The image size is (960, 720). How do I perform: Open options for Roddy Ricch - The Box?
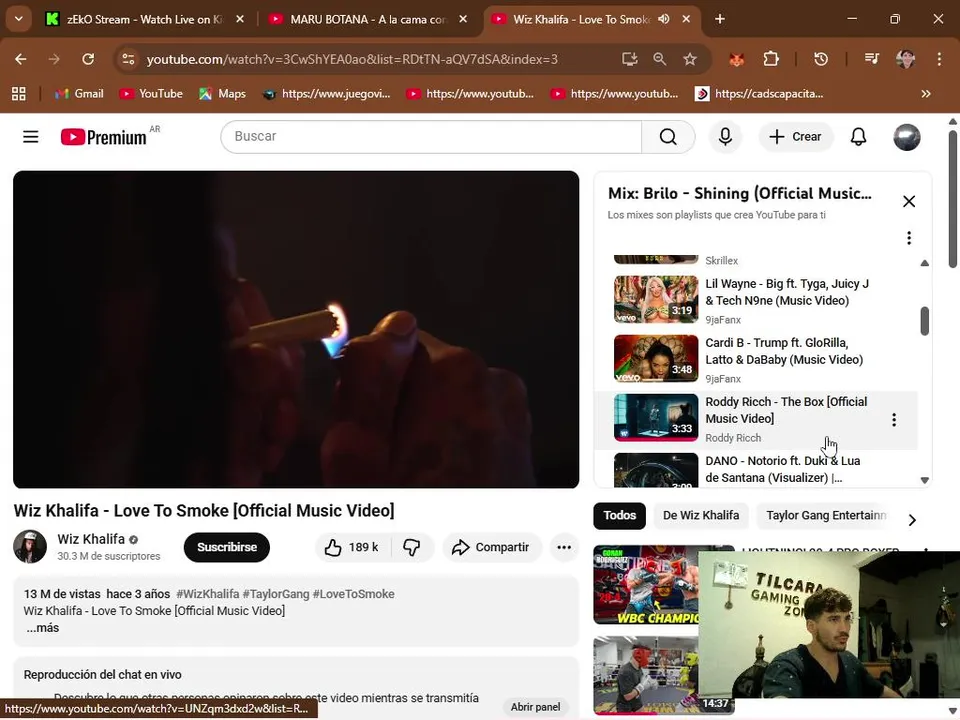point(894,419)
